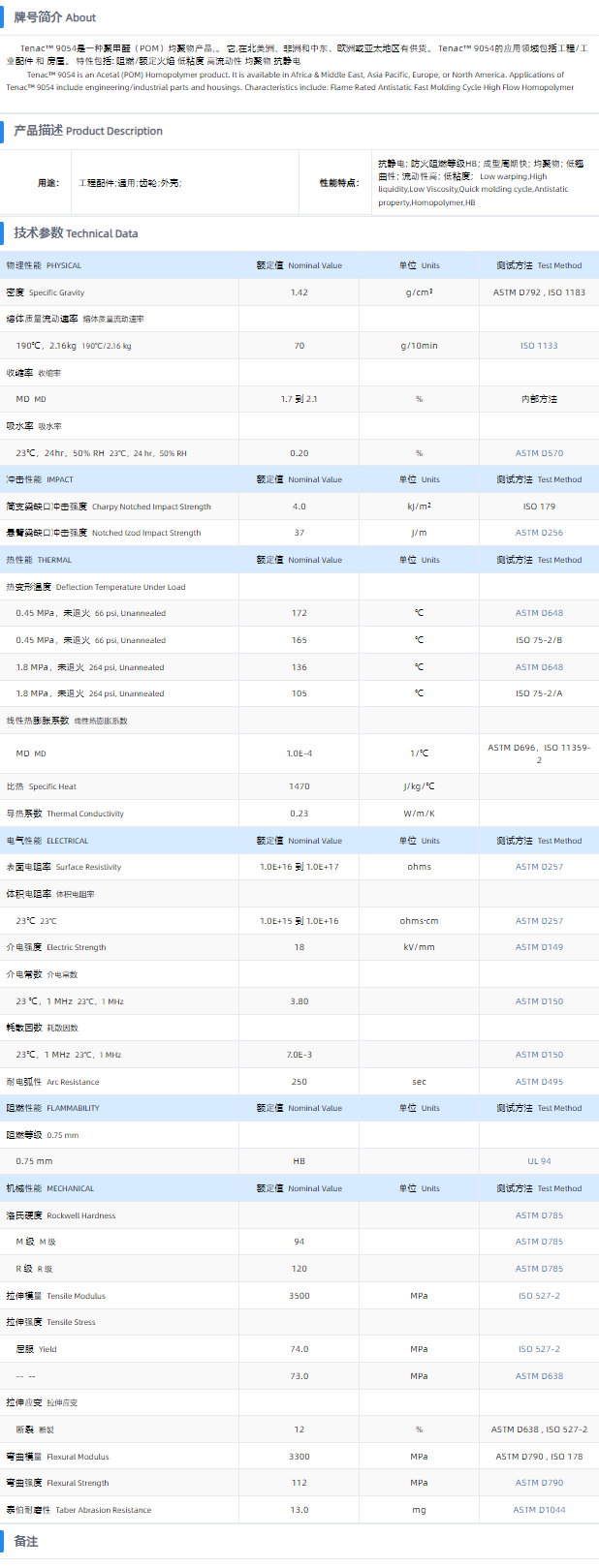Click ASTM D1044 Taber Abrasion link

539,1510
